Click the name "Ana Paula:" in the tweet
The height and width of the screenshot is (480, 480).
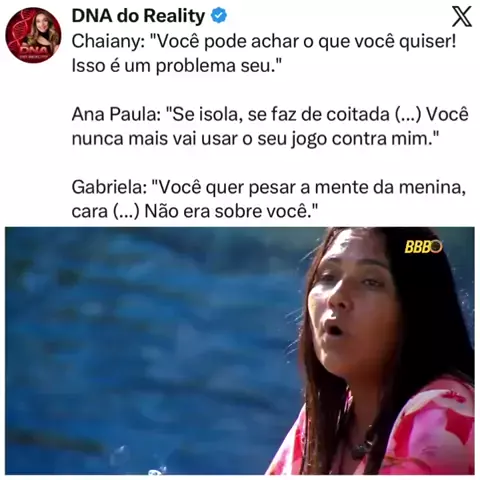(116, 114)
